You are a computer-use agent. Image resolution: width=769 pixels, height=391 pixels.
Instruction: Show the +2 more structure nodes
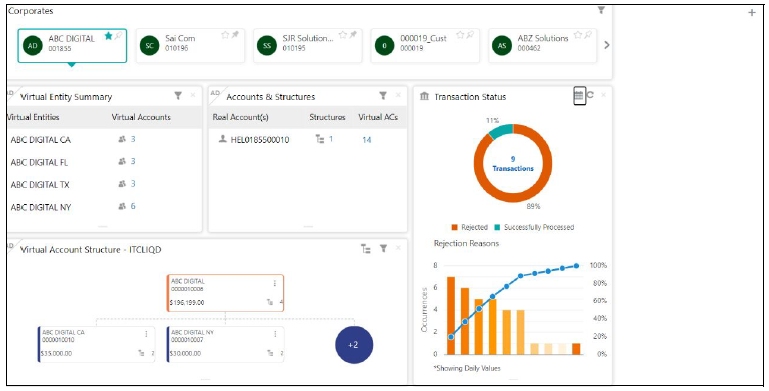pyautogui.click(x=354, y=345)
